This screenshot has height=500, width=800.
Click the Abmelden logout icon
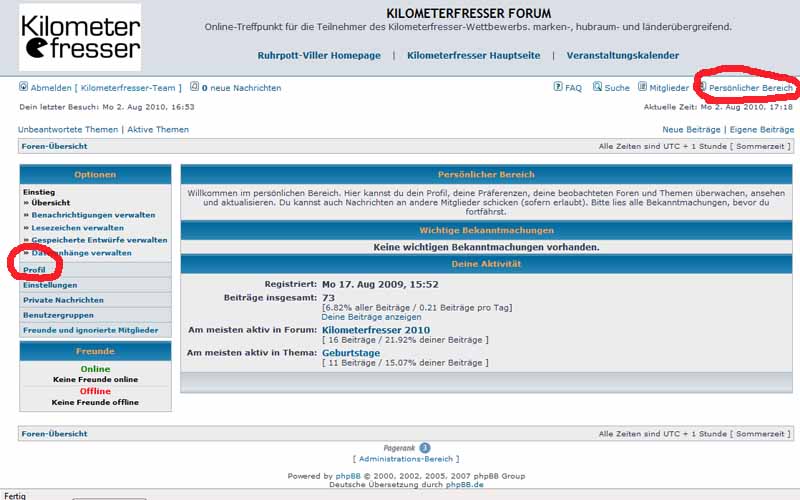(23, 87)
